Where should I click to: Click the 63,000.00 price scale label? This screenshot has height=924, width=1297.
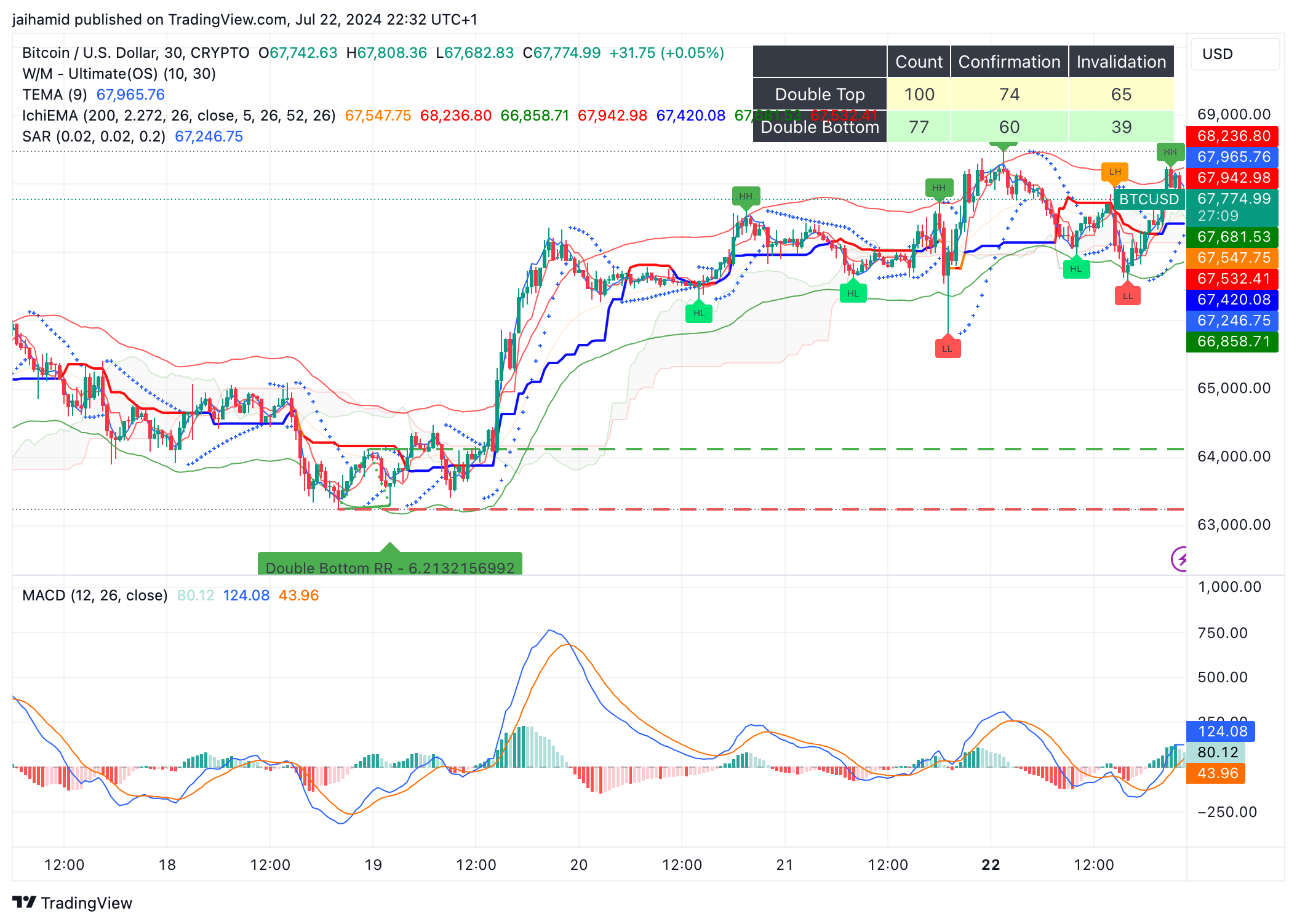coord(1234,525)
